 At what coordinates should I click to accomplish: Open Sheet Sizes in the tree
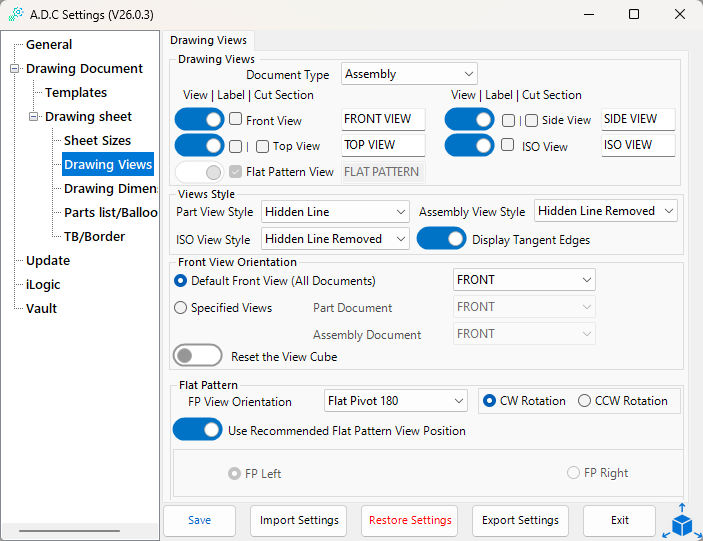(x=97, y=141)
